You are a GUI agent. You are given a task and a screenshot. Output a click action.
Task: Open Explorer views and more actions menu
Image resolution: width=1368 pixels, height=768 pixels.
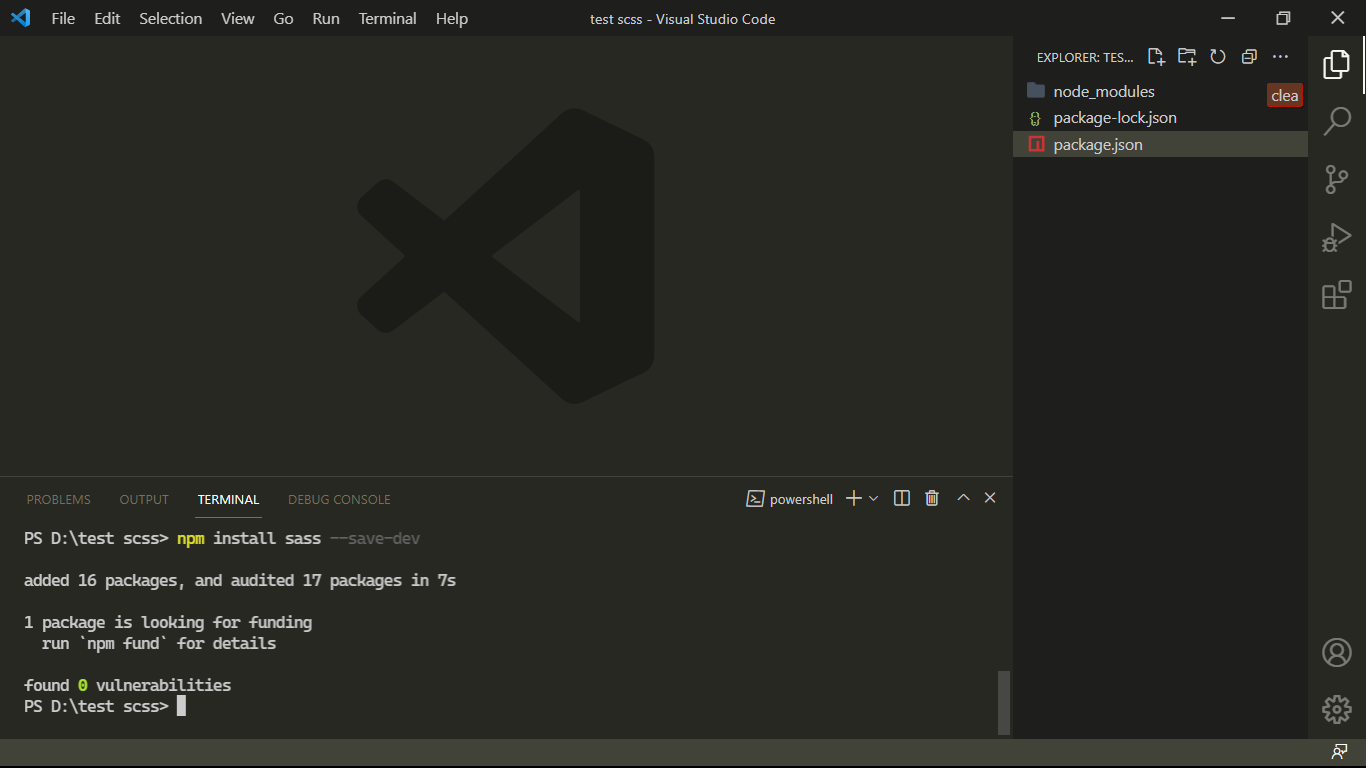1280,57
